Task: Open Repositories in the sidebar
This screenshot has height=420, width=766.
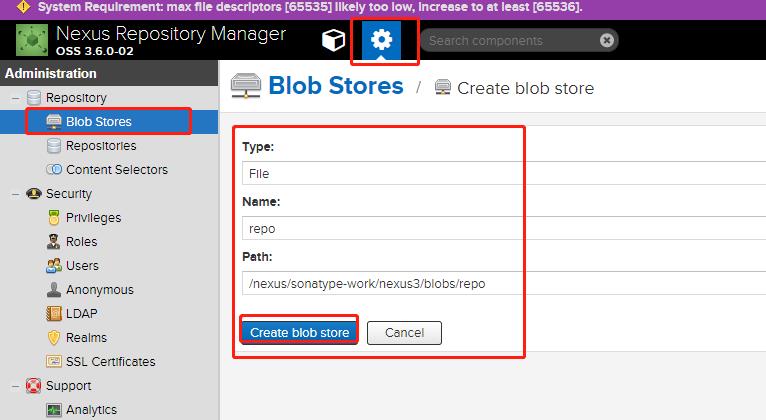Action: tap(101, 146)
